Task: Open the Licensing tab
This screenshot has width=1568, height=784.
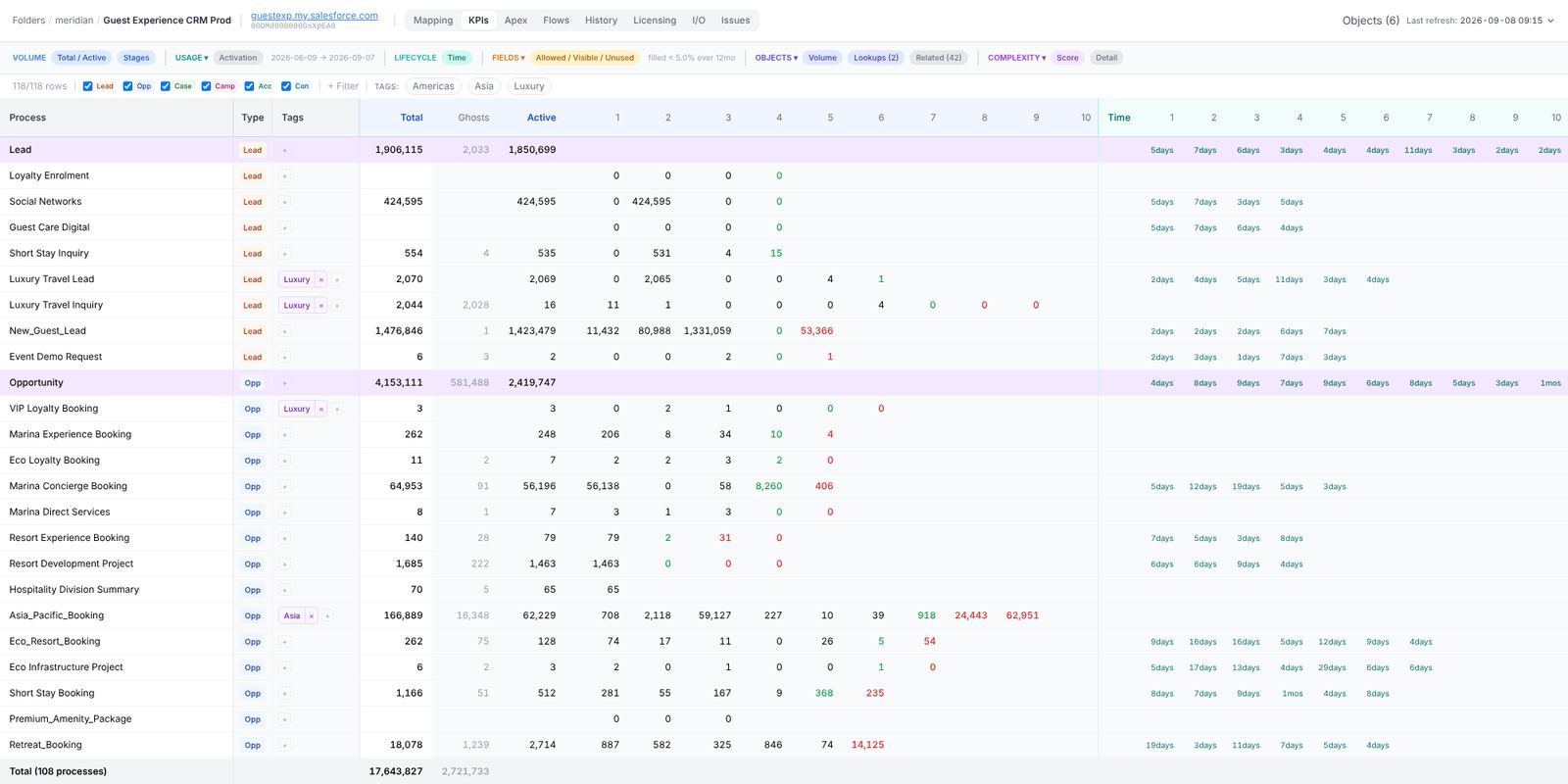Action: [655, 21]
